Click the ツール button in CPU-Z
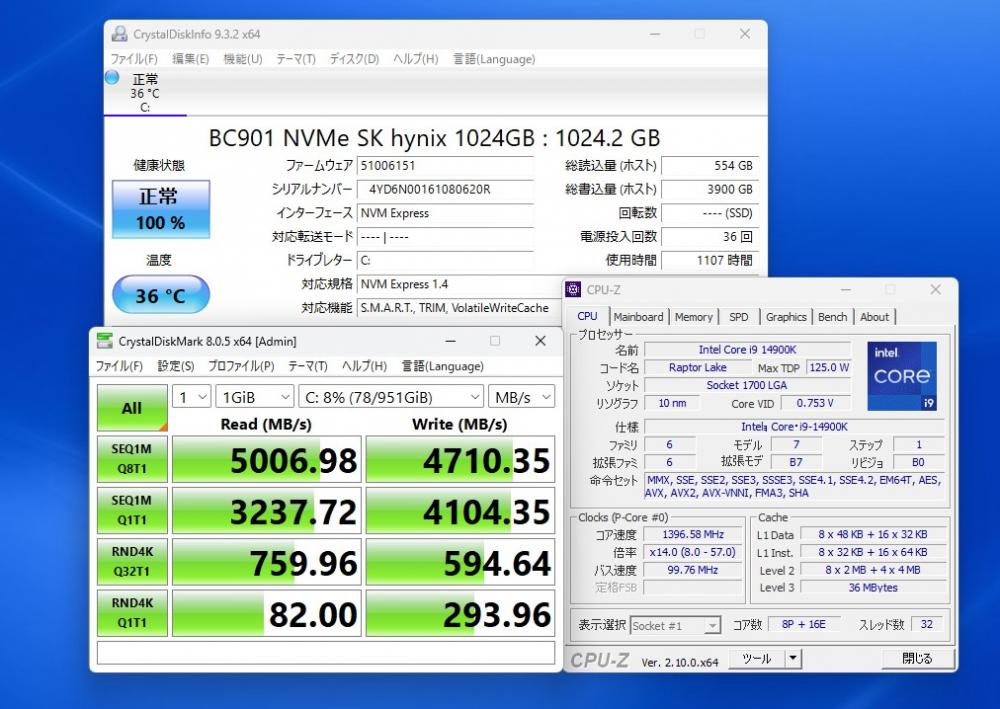1000x709 pixels. coord(756,659)
